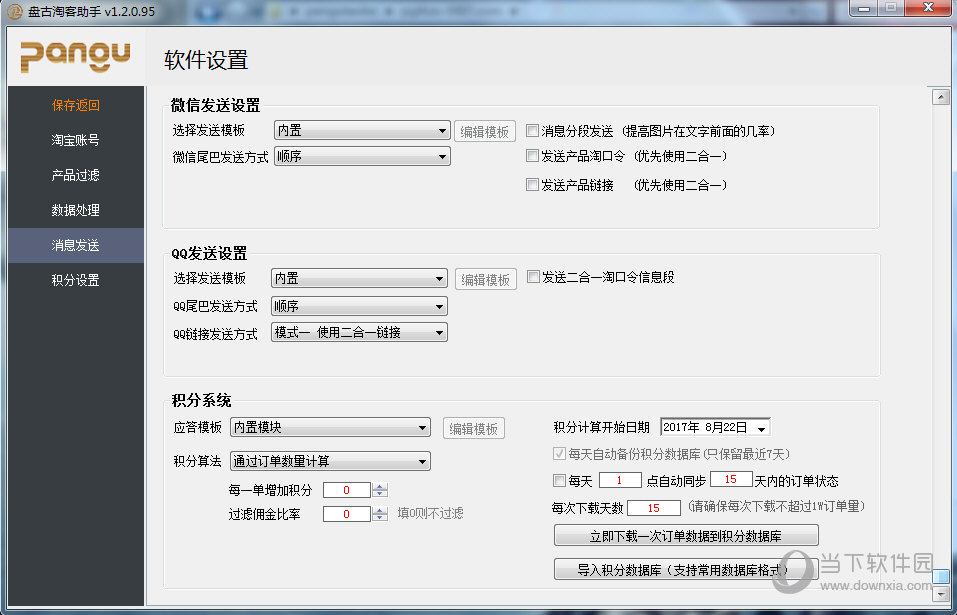Image resolution: width=957 pixels, height=615 pixels.
Task: Expand QQ尾巴发送方式 dropdown
Action: coord(359,306)
